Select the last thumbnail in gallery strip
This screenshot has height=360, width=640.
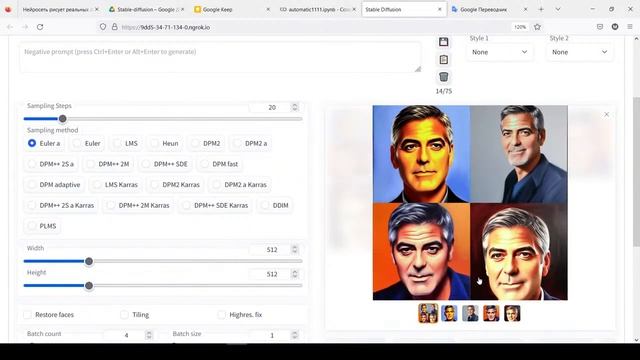click(x=512, y=313)
